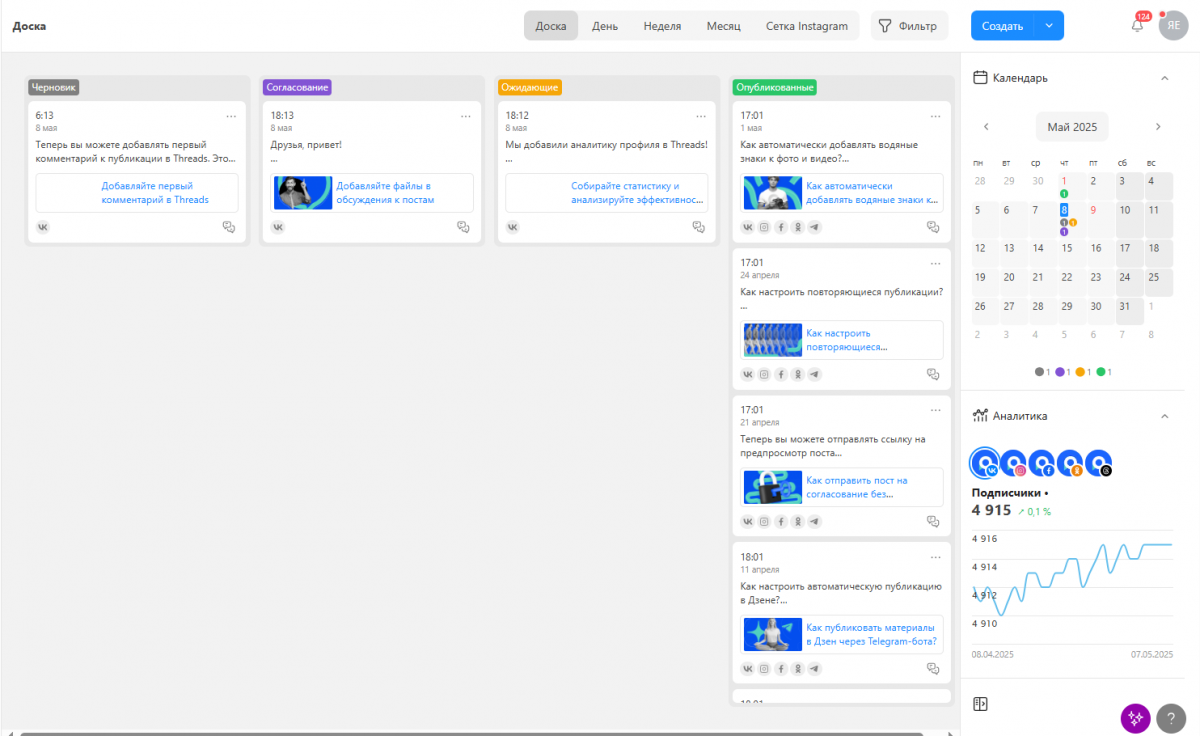Open three-dots menu on Согласование 18:13 card

pos(465,116)
